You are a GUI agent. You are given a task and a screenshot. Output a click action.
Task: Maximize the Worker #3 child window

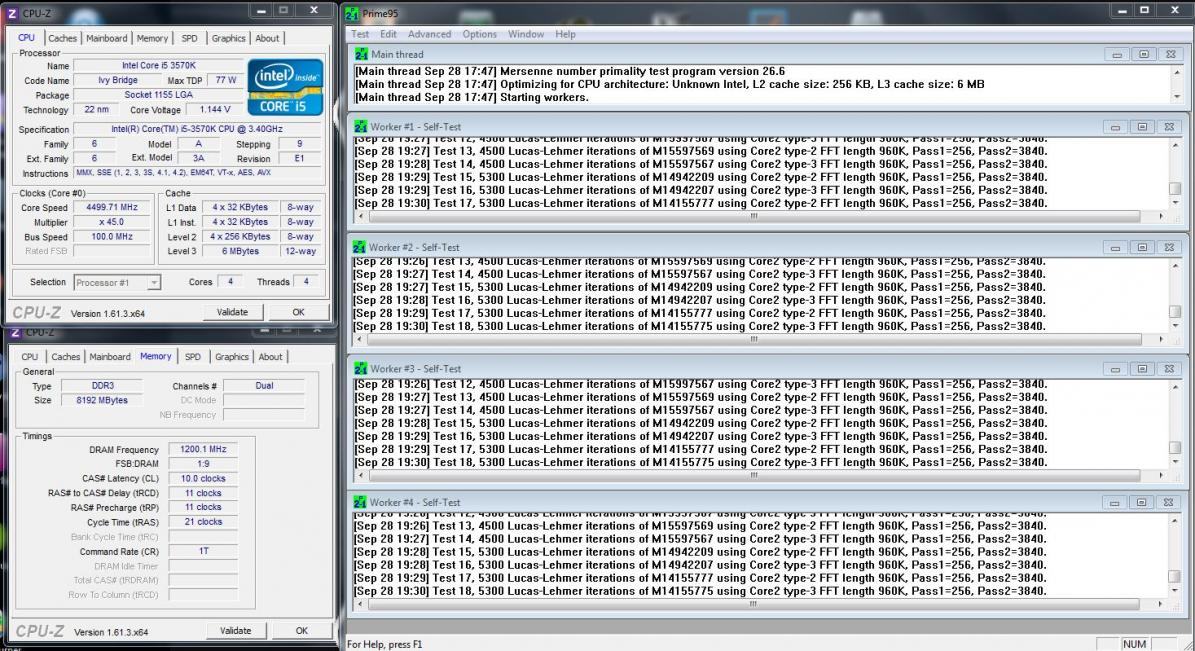click(x=1142, y=369)
